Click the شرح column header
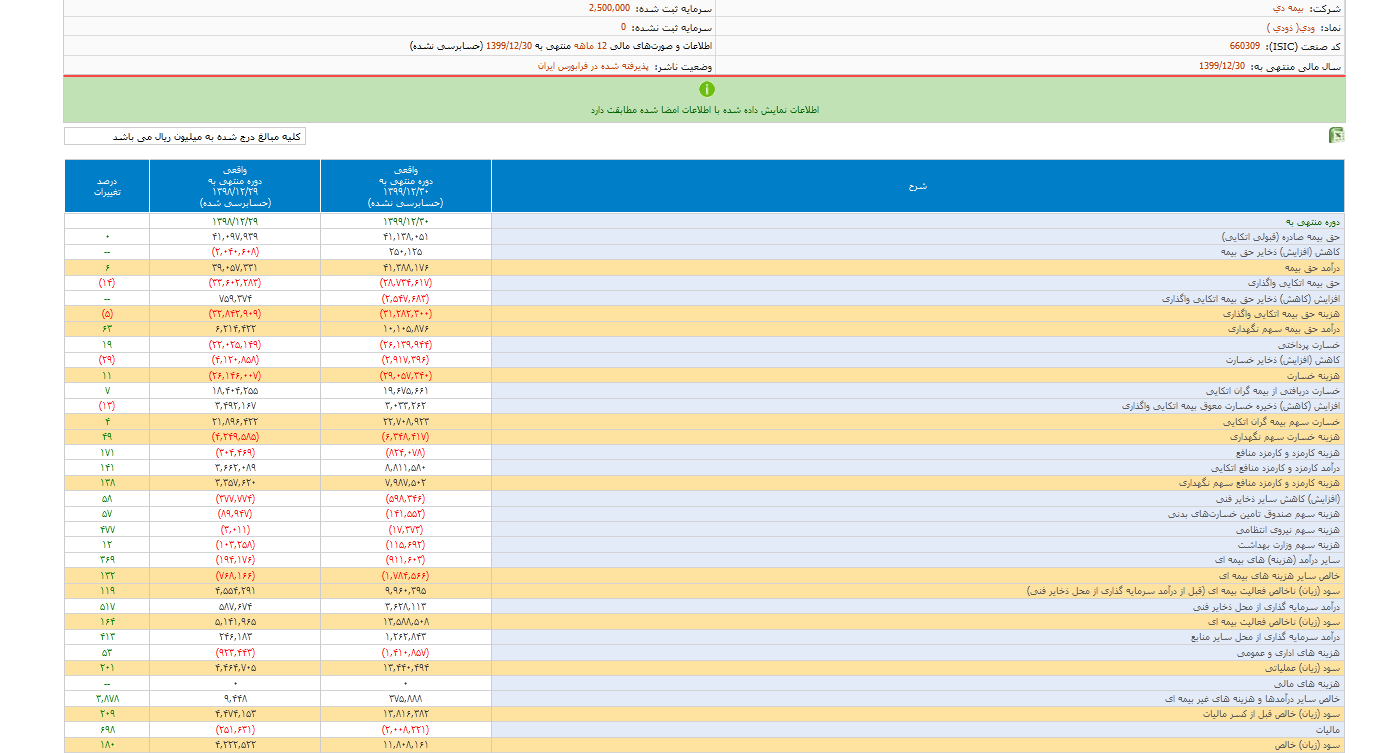This screenshot has width=1381, height=753. click(x=917, y=186)
